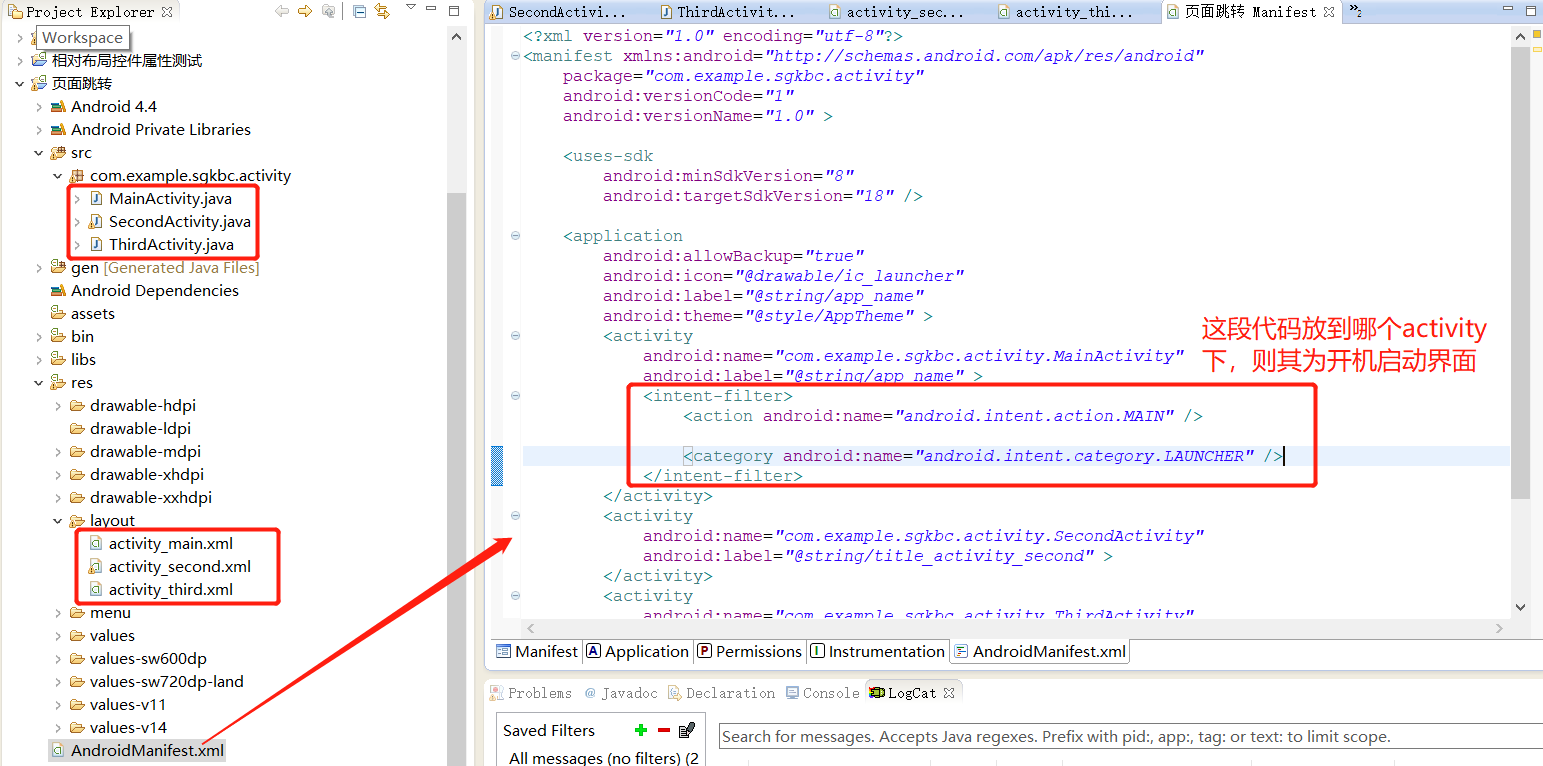Select SecondActivity.java file

[169, 221]
